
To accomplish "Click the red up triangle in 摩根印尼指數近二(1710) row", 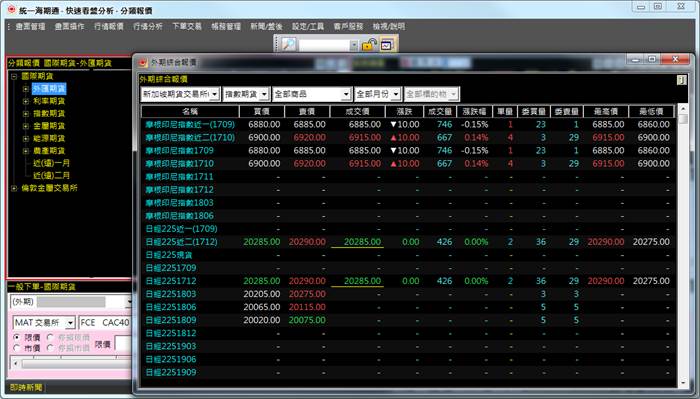I will coord(393,137).
